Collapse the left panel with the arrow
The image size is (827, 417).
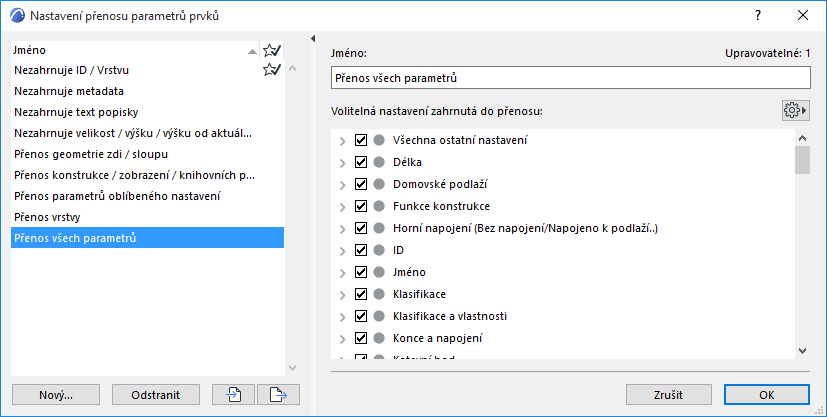pos(314,39)
